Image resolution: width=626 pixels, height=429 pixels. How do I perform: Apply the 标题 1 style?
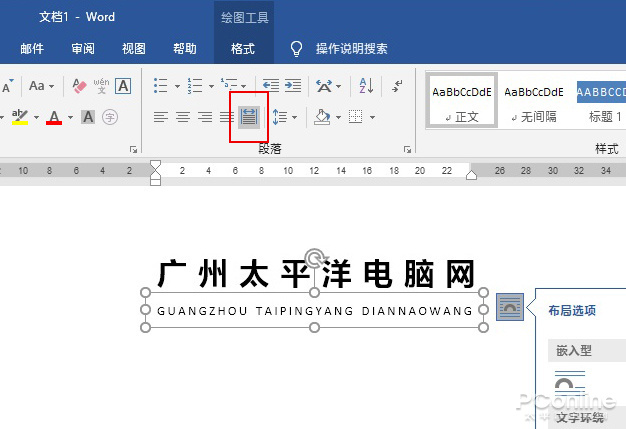[601, 101]
